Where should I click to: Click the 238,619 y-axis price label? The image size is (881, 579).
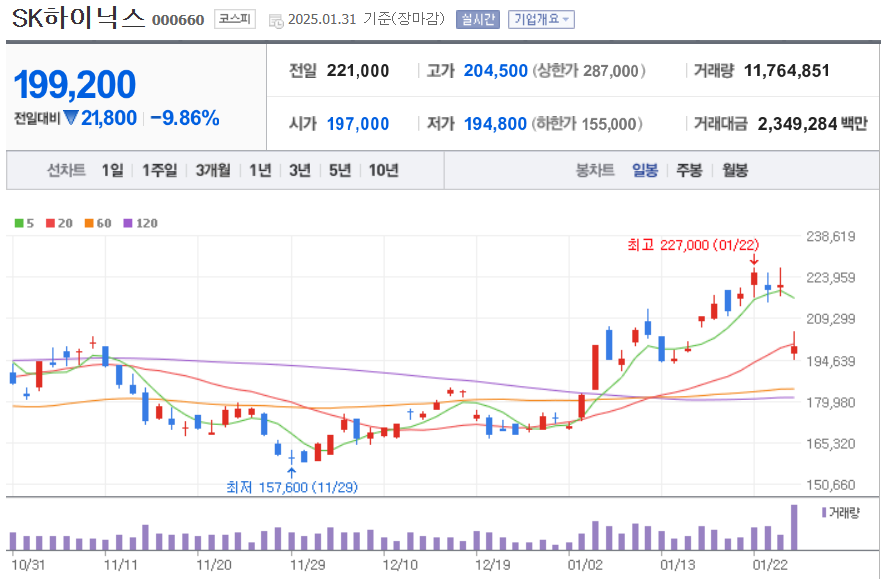point(830,236)
